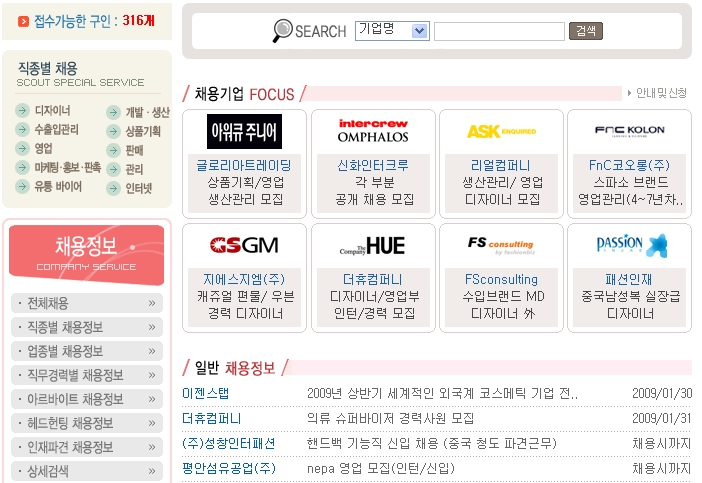Select the 헤드헌팅 채용정보 menu item
This screenshot has height=483, width=702.
click(86, 423)
